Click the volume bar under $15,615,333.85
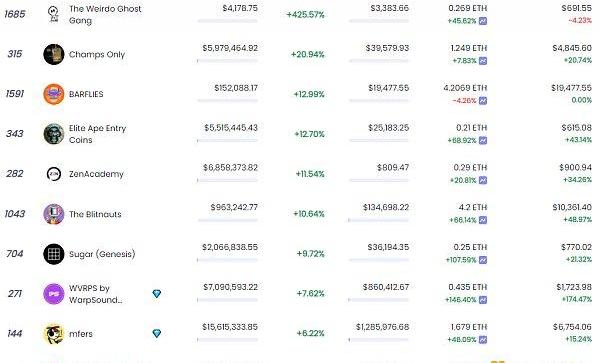This screenshot has width=600, height=363. [228, 340]
